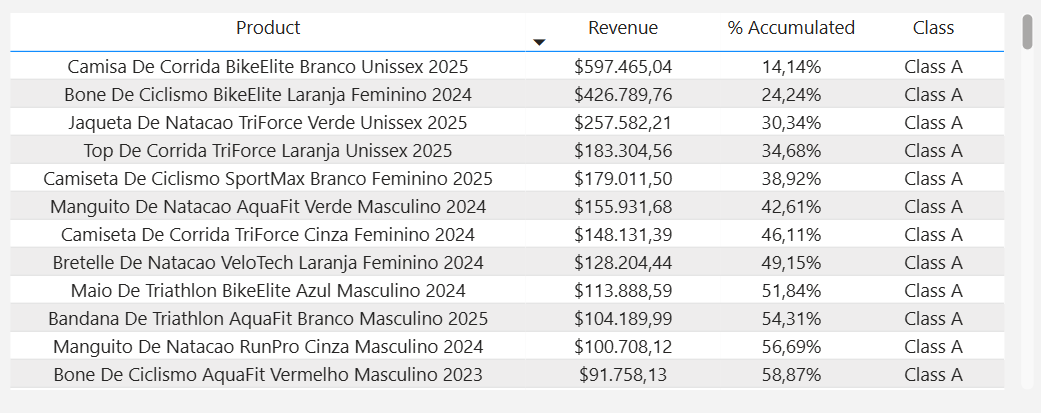Click the % Accumulated column header
1041x413 pixels.
[791, 28]
